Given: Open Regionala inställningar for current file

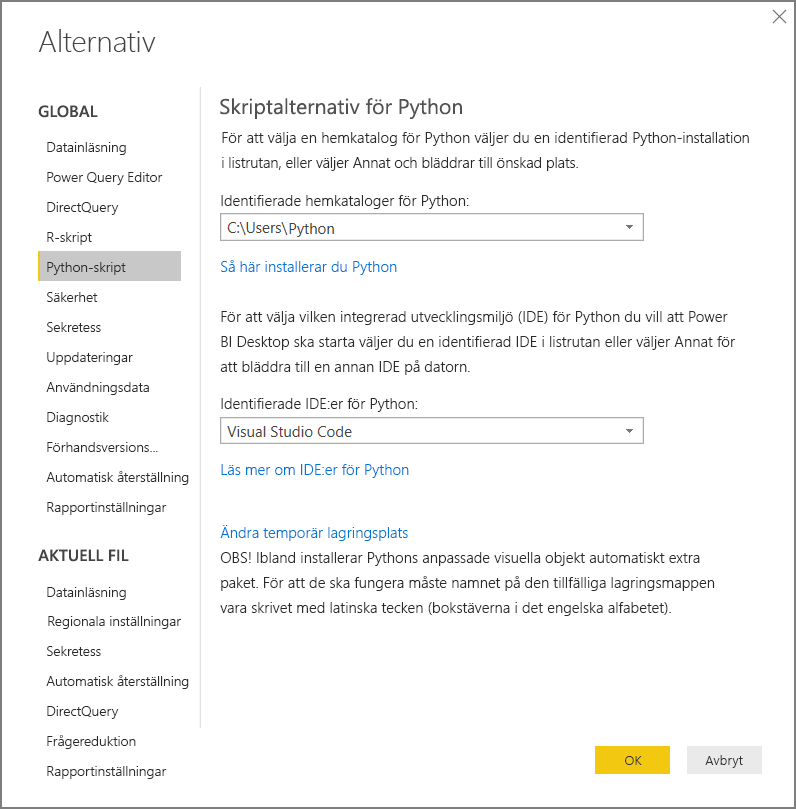Looking at the screenshot, I should click(103, 621).
